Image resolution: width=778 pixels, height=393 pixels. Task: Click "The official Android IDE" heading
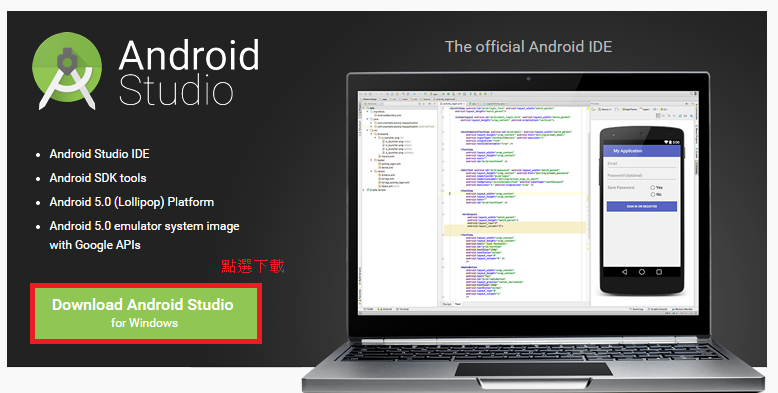[528, 47]
